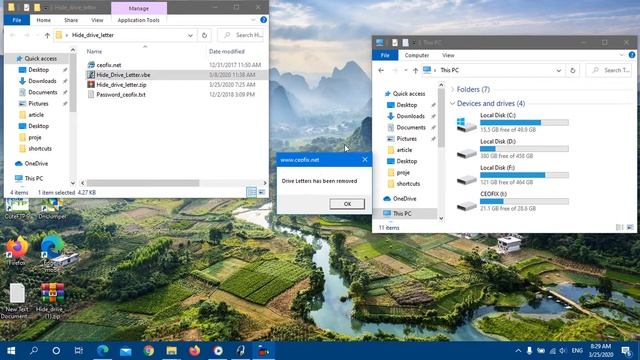
Task: Select the CEOFIX drive
Action: [512, 201]
